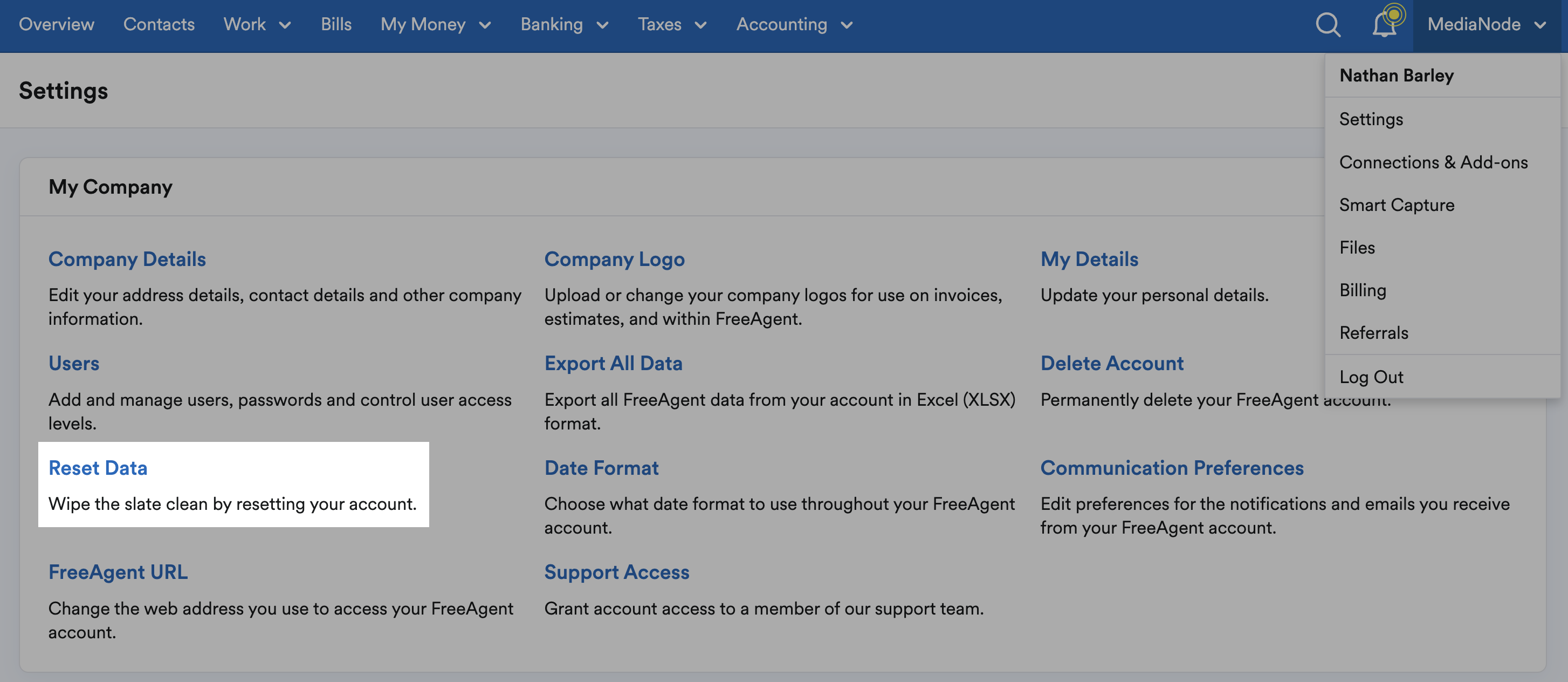Screen dimensions: 1568x682
Task: Expand the Work dropdown menu
Action: tap(258, 24)
